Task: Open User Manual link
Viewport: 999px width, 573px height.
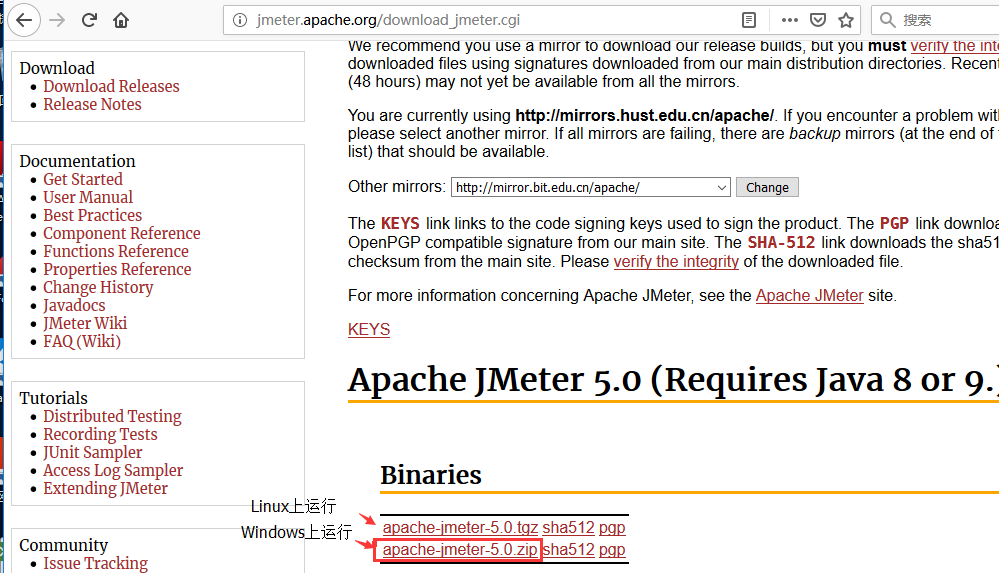Action: pyautogui.click(x=88, y=197)
